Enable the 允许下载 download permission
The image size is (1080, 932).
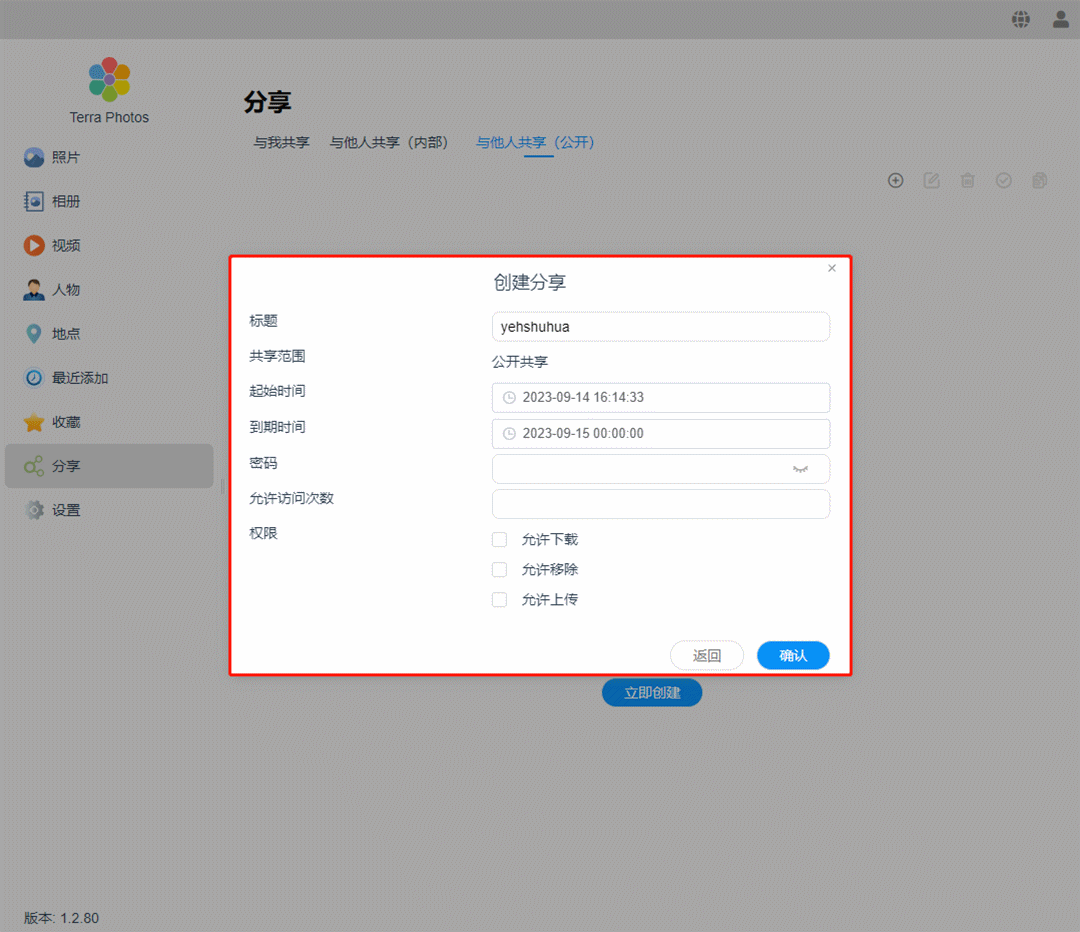499,539
